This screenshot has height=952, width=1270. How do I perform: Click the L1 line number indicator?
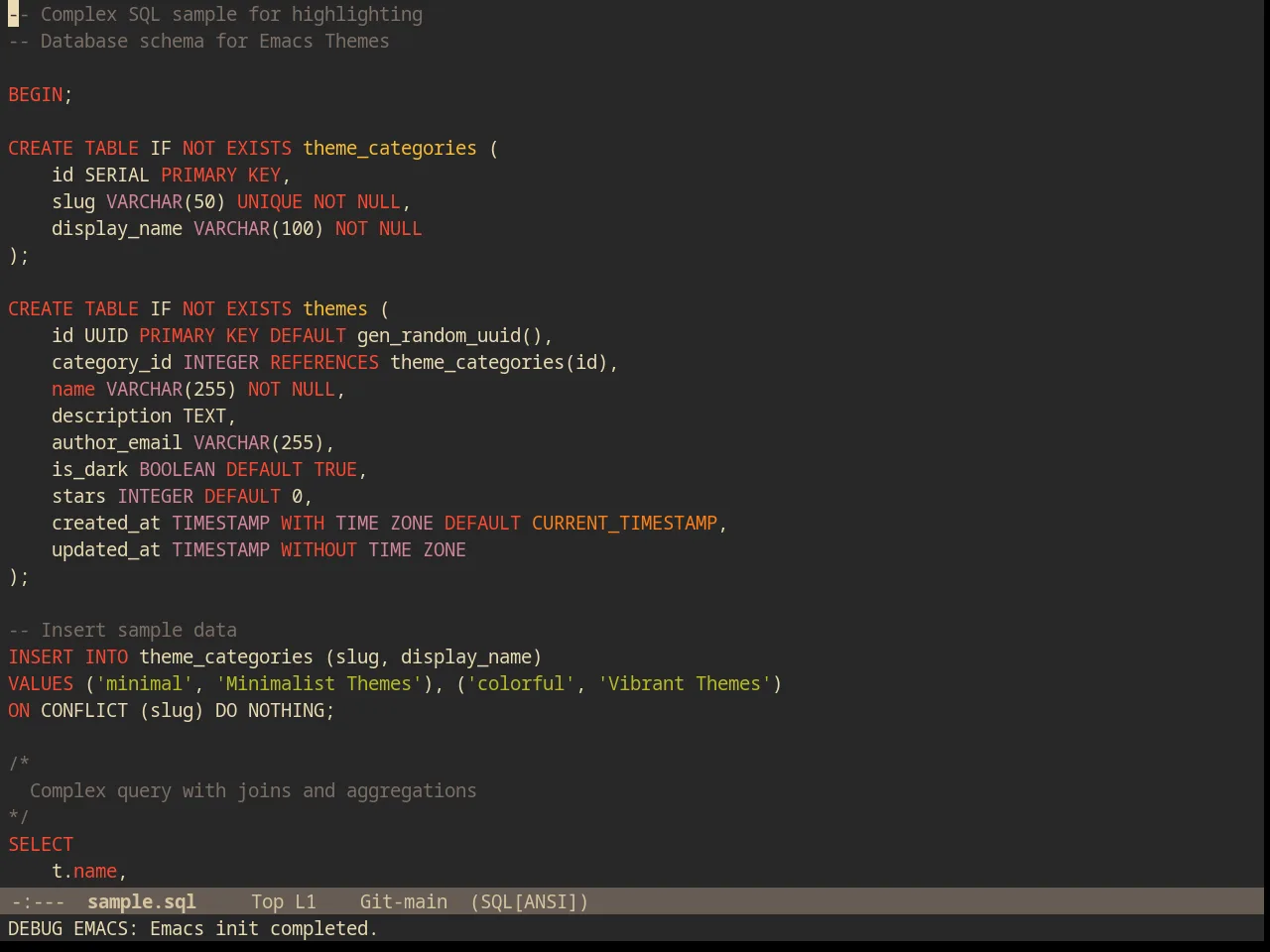[x=306, y=901]
